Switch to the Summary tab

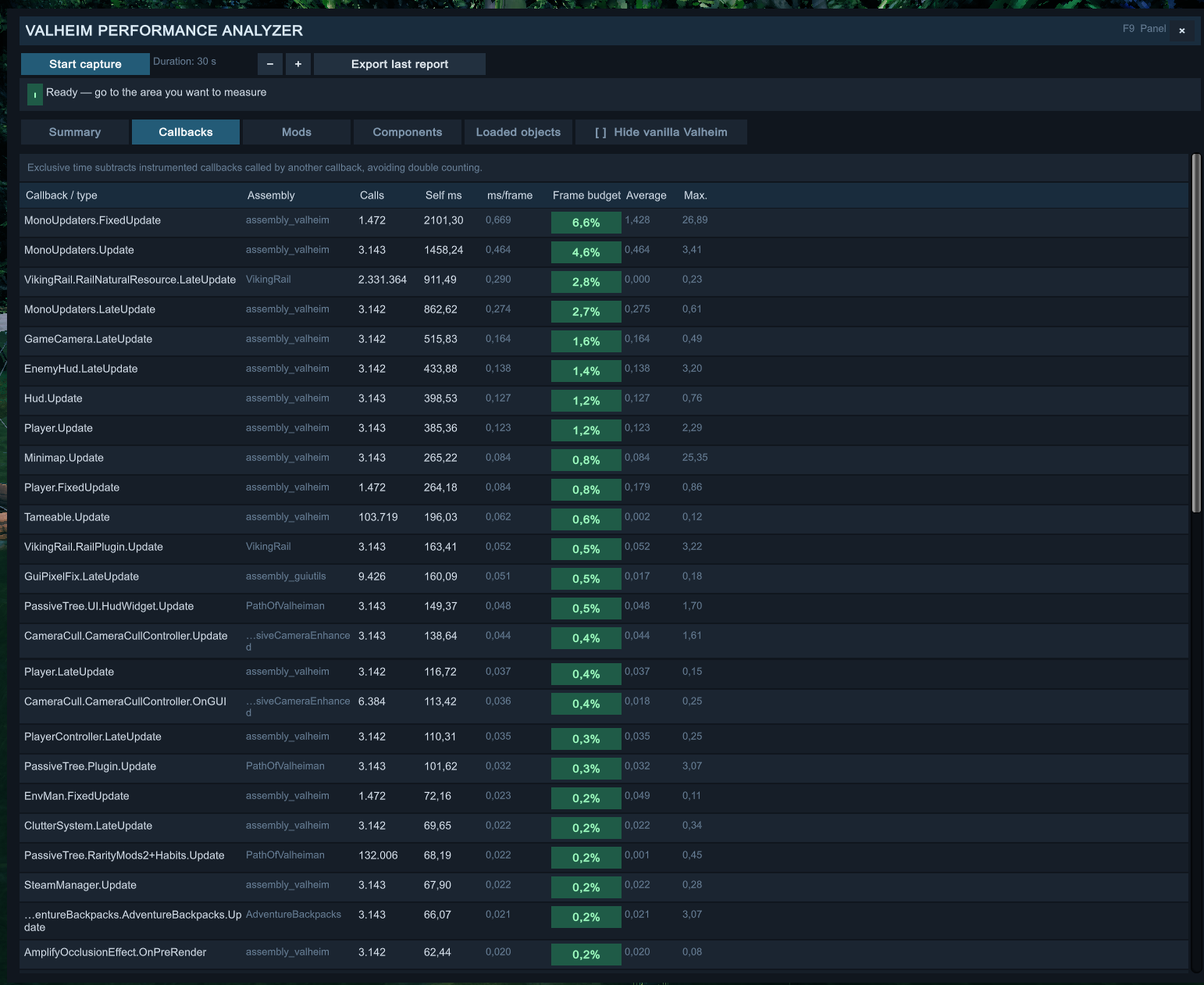pos(75,132)
